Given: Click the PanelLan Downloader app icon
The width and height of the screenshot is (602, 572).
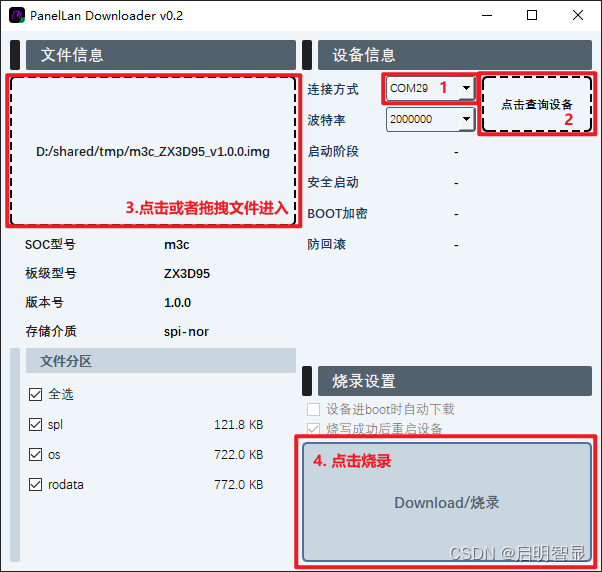Looking at the screenshot, I should click(17, 15).
